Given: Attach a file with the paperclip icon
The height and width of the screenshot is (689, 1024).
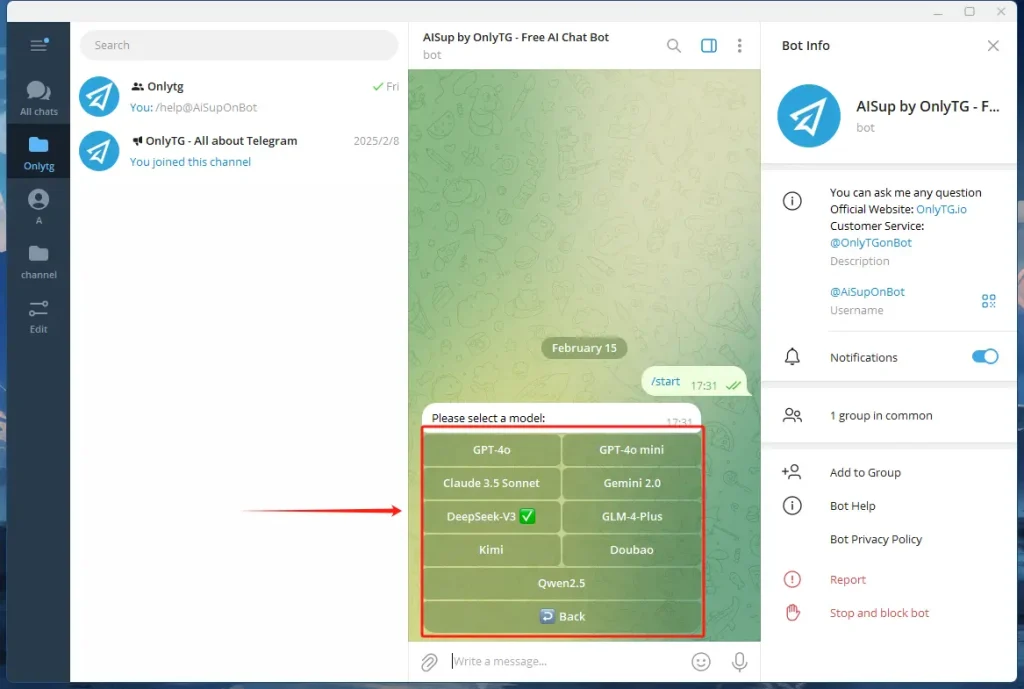Looking at the screenshot, I should (429, 661).
